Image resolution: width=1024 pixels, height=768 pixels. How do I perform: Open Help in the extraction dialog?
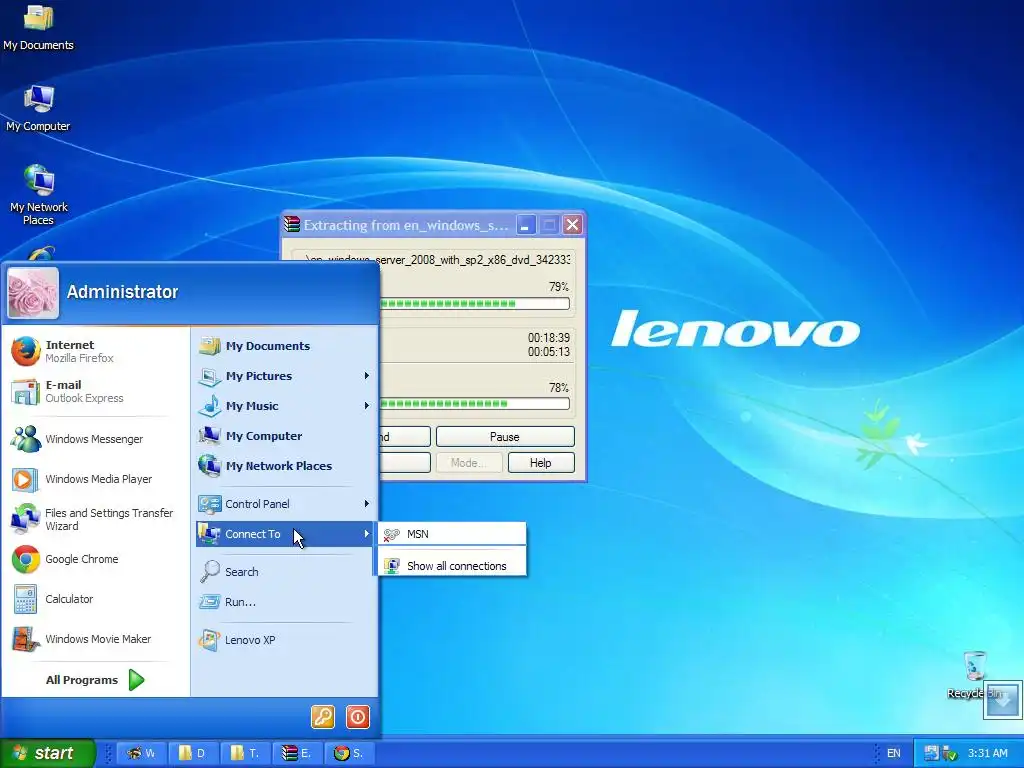(541, 463)
